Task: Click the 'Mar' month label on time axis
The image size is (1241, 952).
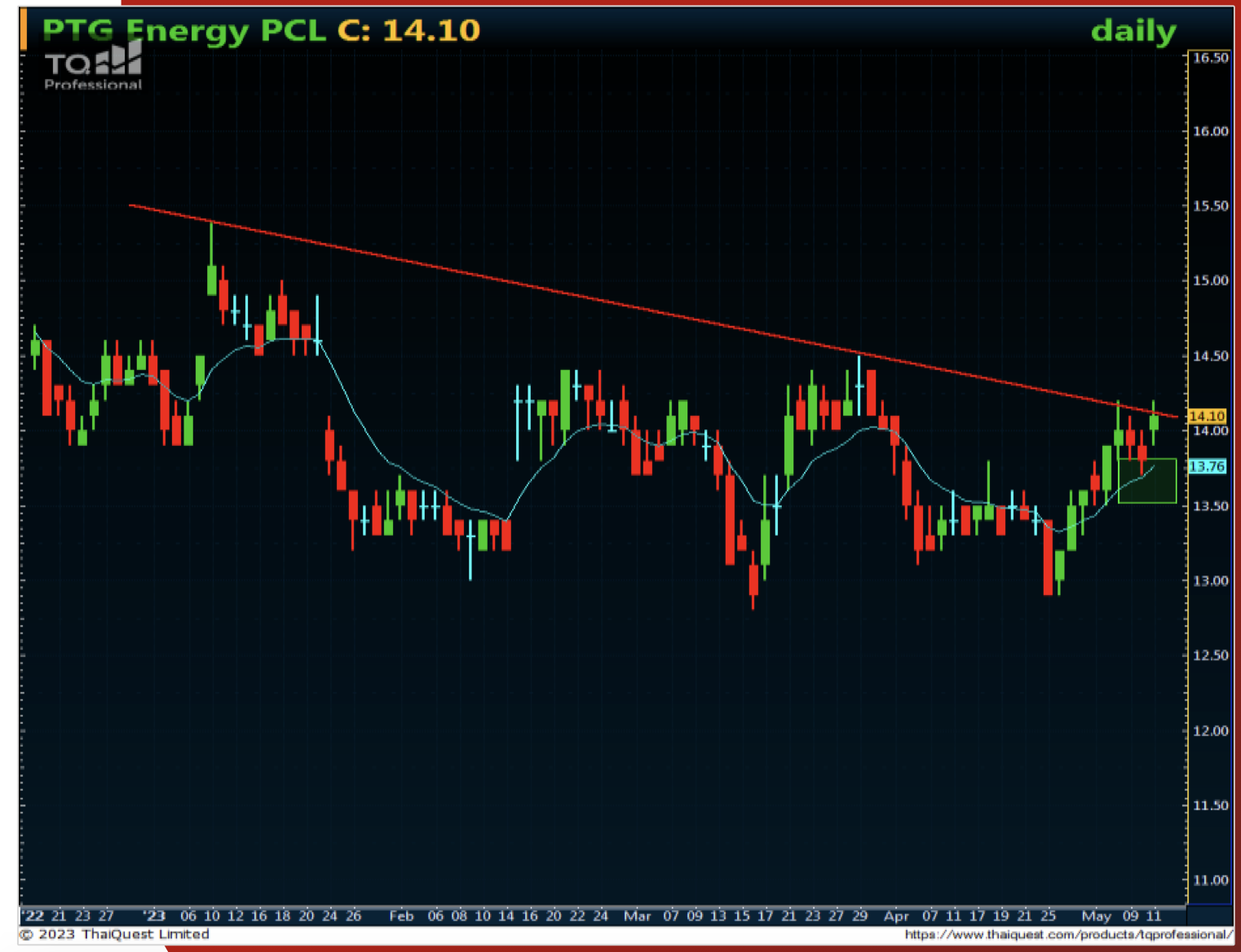Action: click(638, 916)
